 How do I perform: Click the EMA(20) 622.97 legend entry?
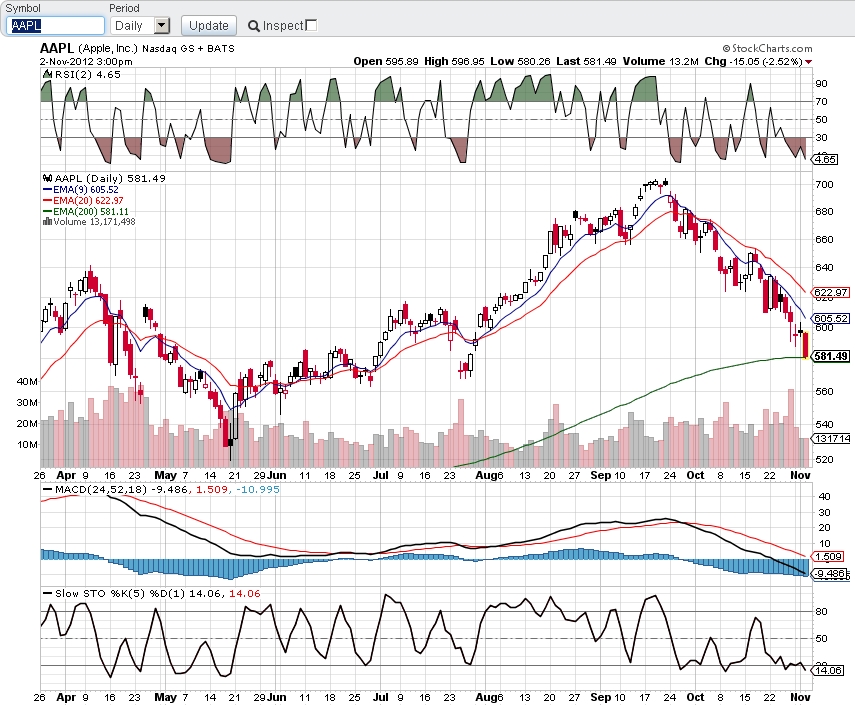click(83, 200)
